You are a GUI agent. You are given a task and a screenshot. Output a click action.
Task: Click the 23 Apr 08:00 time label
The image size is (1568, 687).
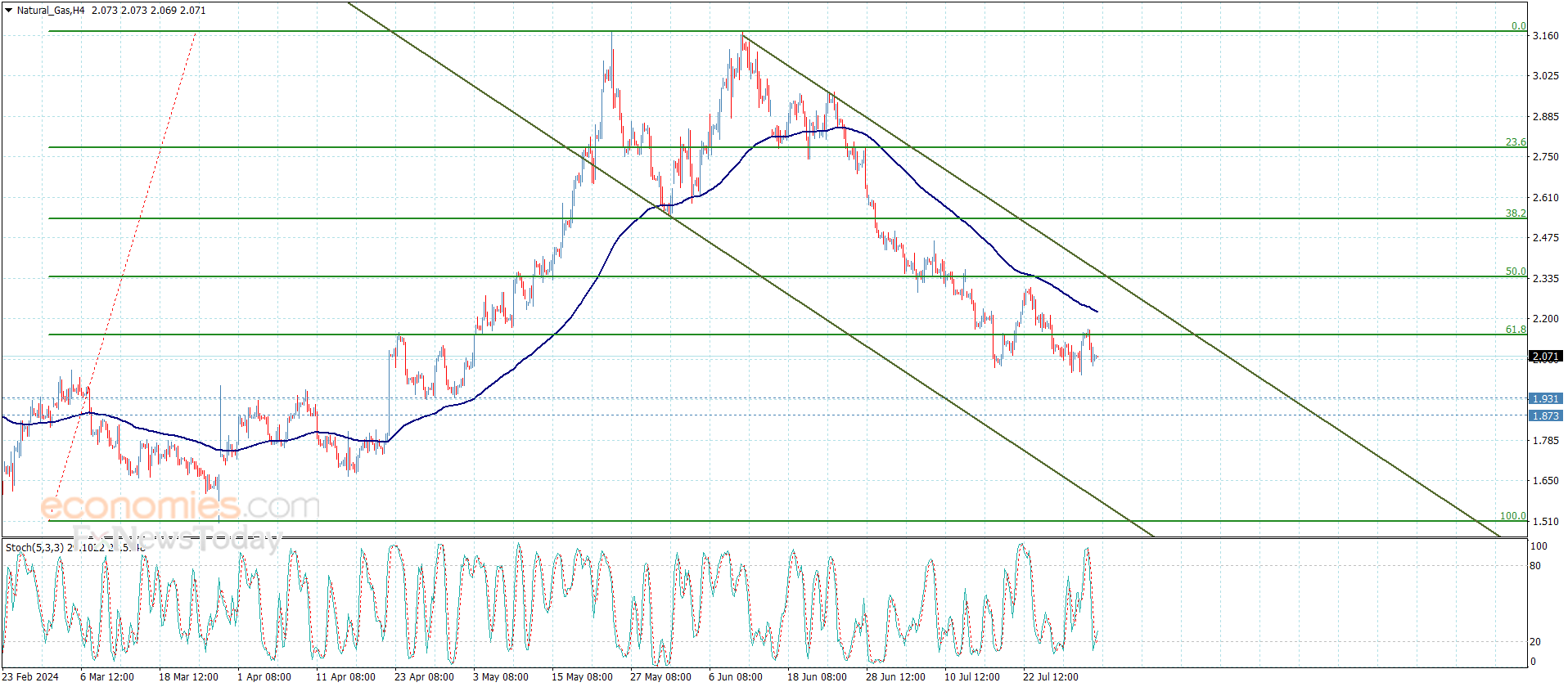click(424, 676)
